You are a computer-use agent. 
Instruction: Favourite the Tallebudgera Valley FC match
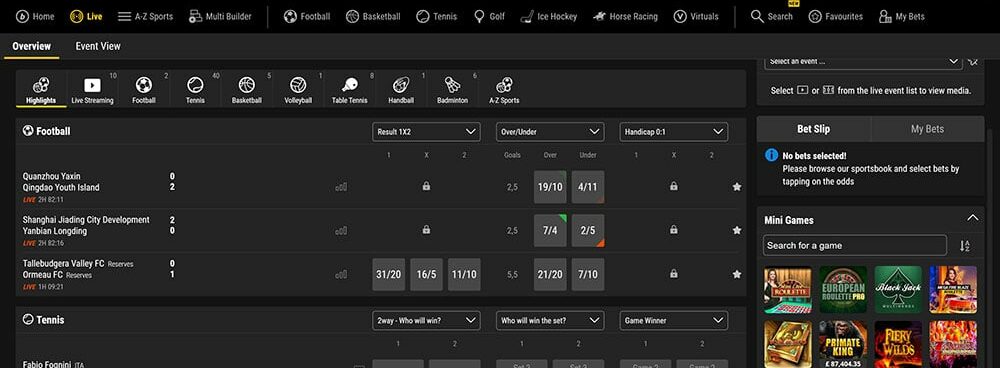pyautogui.click(x=737, y=274)
